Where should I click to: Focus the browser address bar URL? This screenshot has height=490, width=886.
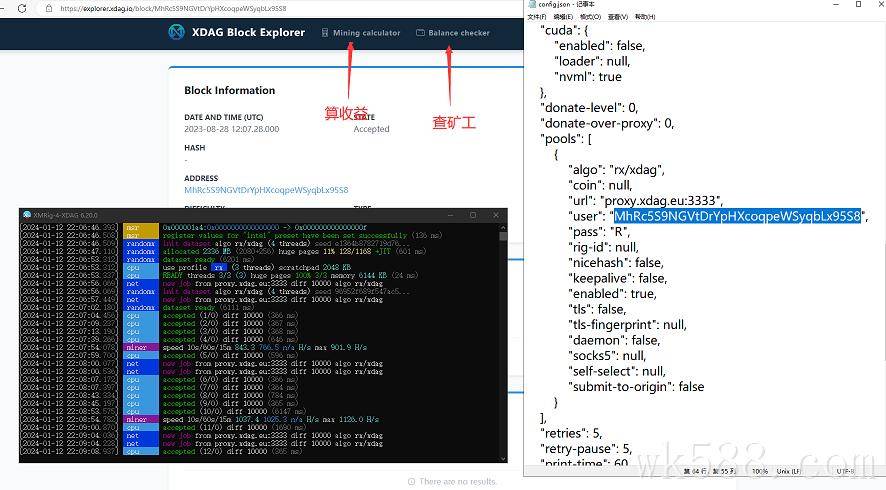[x=173, y=8]
